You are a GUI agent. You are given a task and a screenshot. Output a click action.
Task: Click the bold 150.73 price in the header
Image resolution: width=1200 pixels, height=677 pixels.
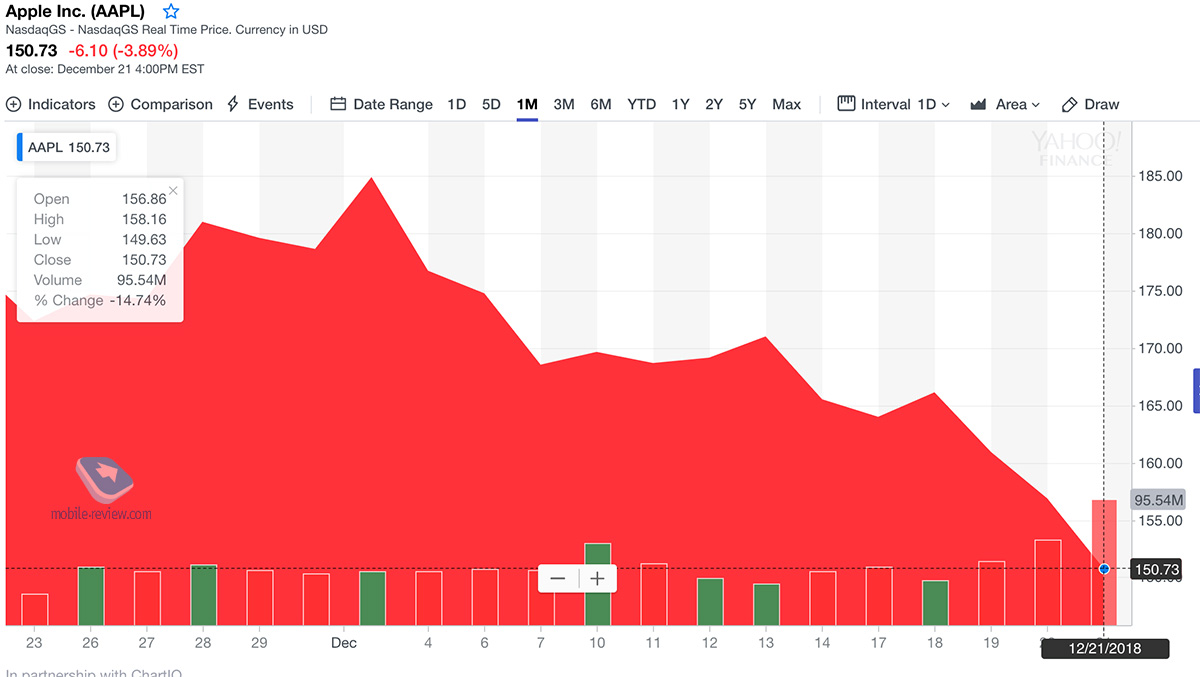pyautogui.click(x=32, y=50)
